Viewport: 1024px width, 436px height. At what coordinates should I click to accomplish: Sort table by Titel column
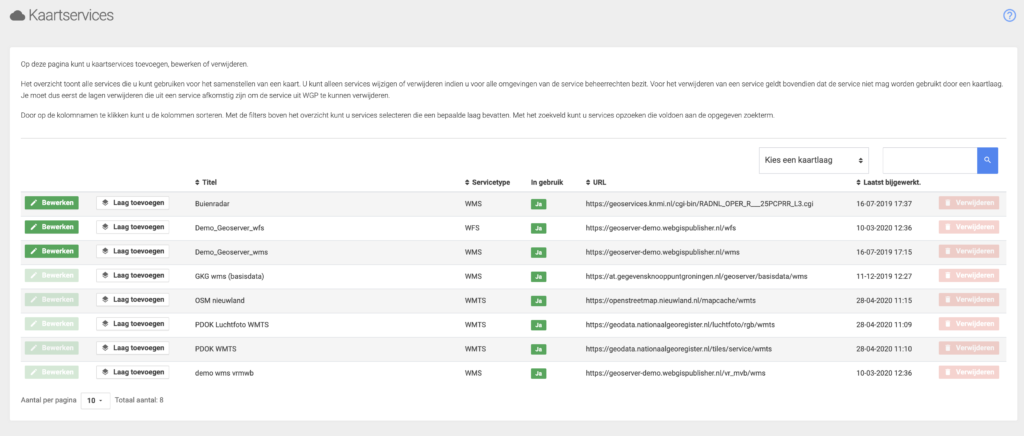click(206, 182)
